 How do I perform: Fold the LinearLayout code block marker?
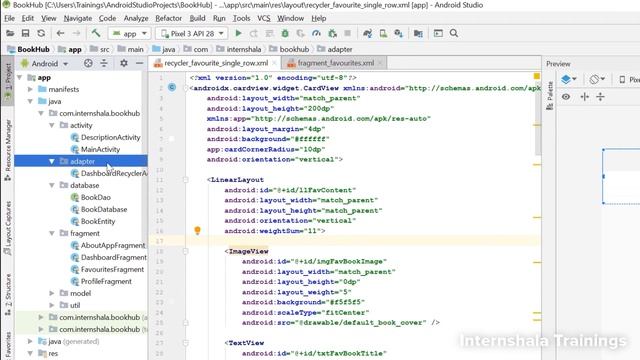[x=185, y=180]
